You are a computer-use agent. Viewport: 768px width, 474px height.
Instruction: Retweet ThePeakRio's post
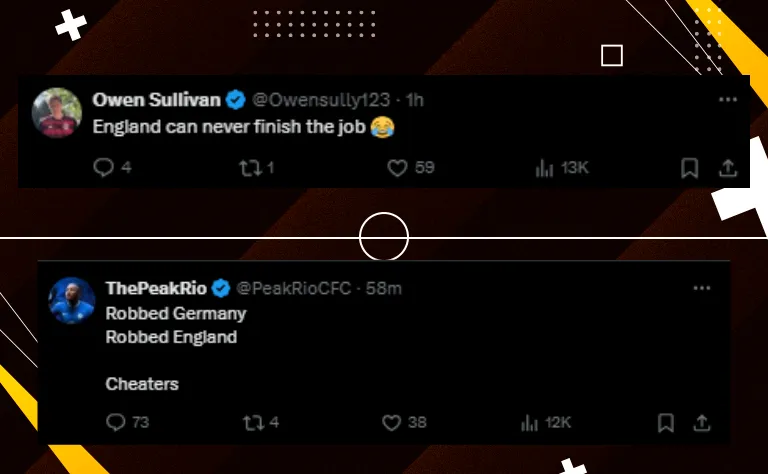coord(252,423)
